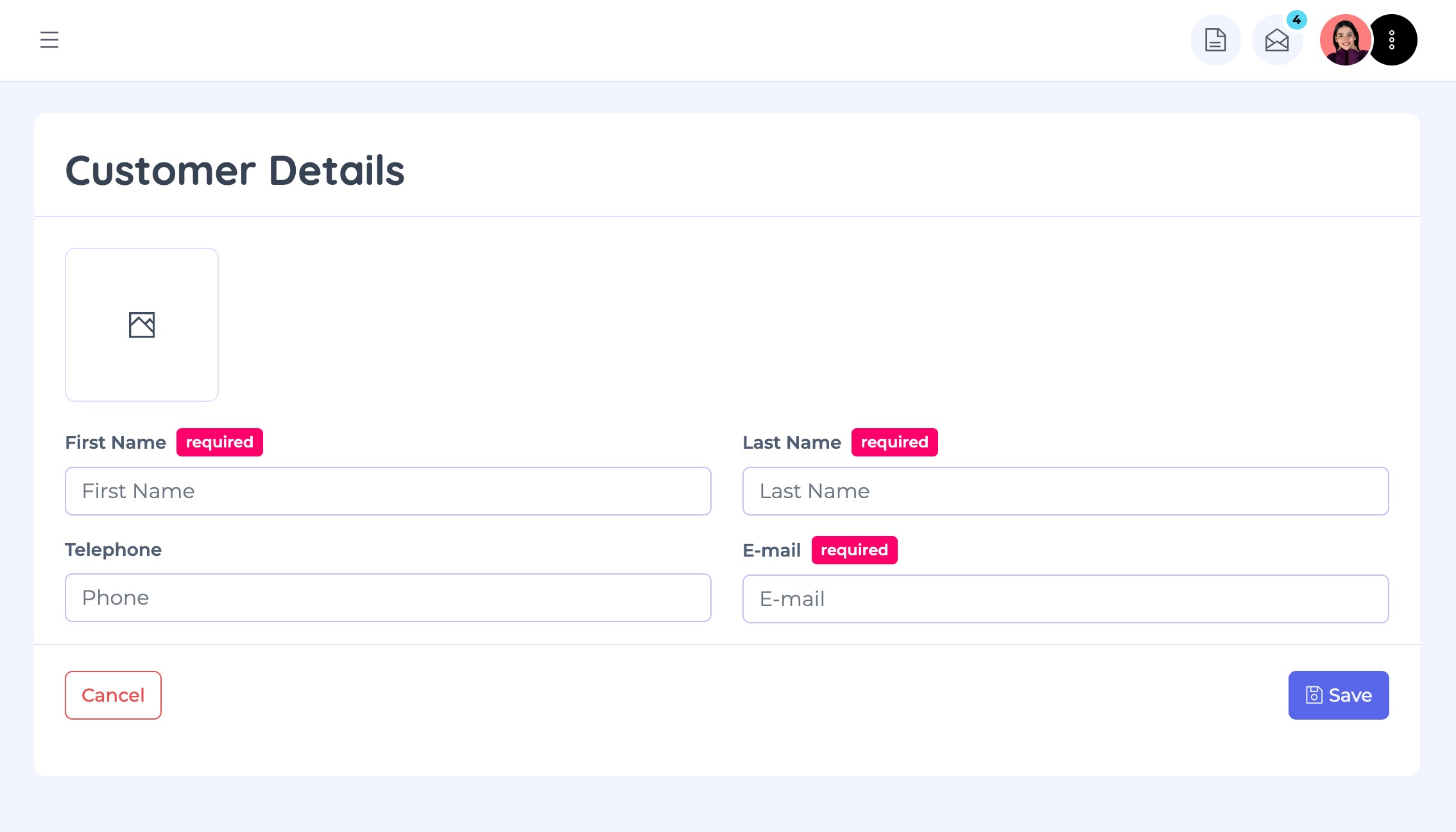Viewport: 1456px width, 832px height.
Task: Open the mail inbox icon
Action: (1276, 41)
